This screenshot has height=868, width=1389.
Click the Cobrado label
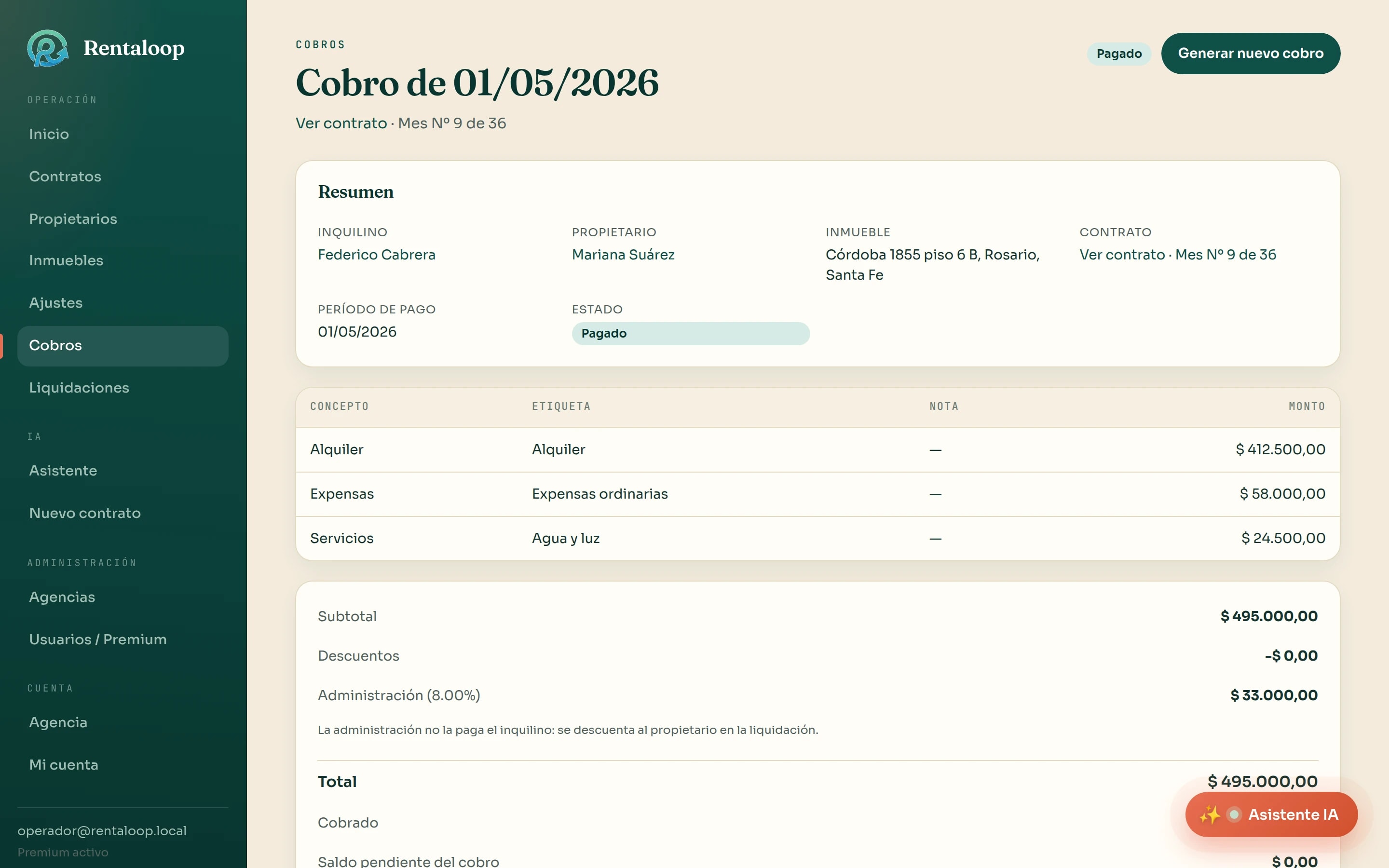tap(348, 823)
